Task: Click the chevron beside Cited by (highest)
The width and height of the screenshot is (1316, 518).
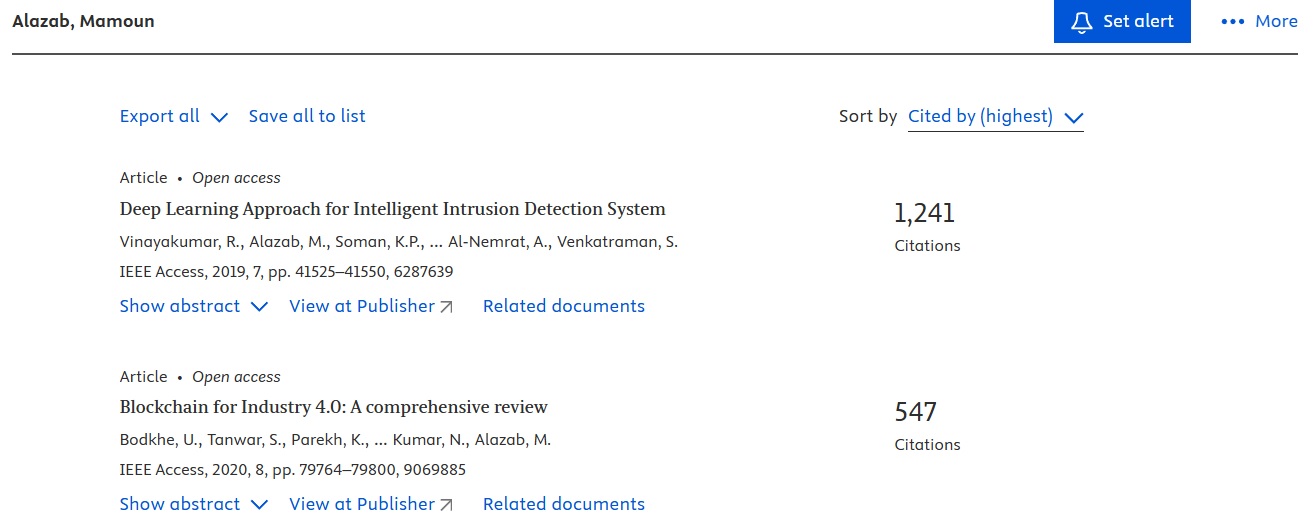Action: pyautogui.click(x=1074, y=118)
